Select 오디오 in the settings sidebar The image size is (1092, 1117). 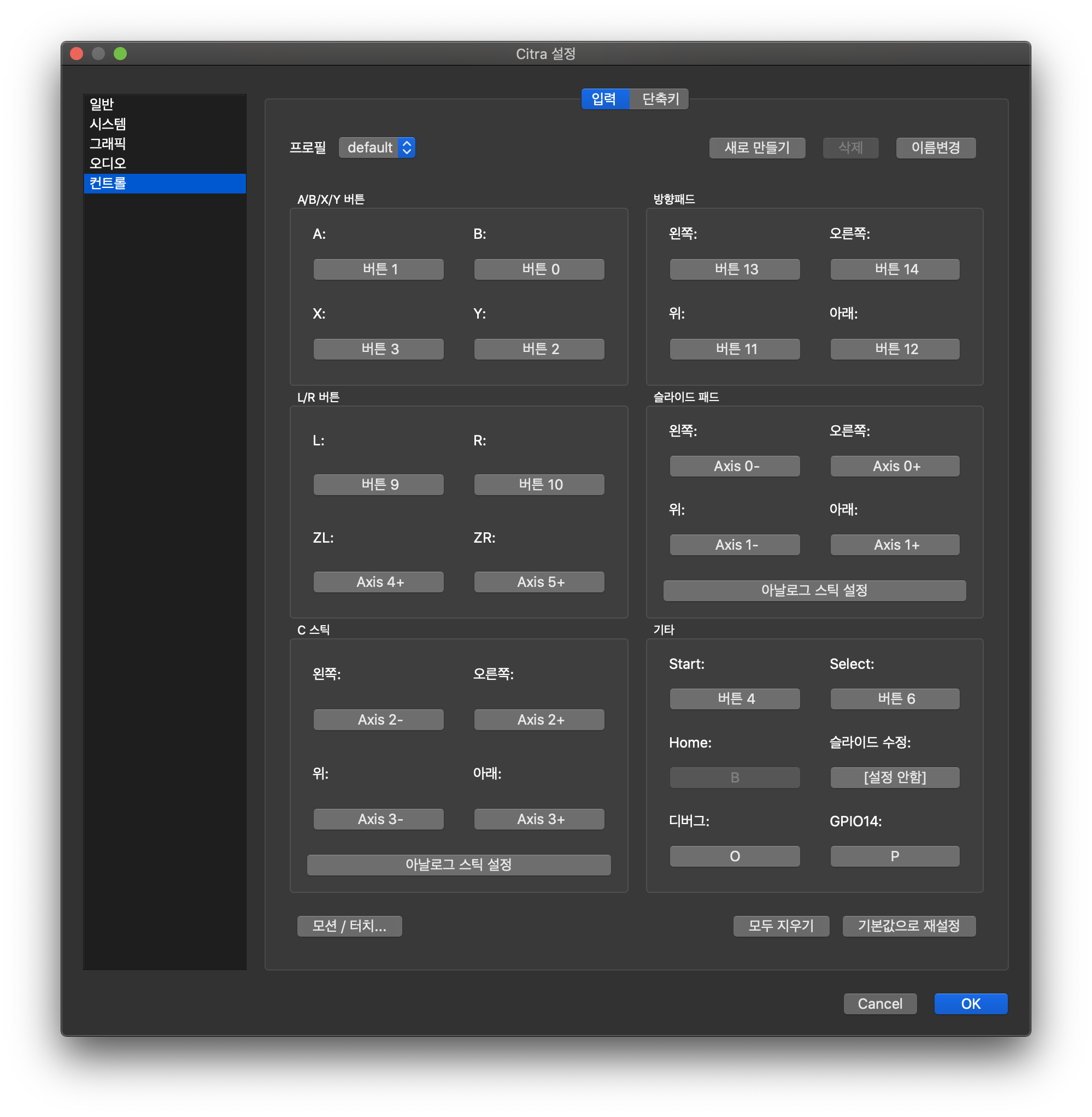point(165,163)
